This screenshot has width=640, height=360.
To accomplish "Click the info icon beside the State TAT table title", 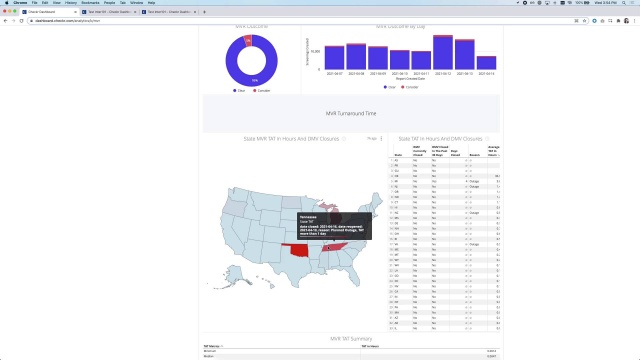I will tap(487, 139).
